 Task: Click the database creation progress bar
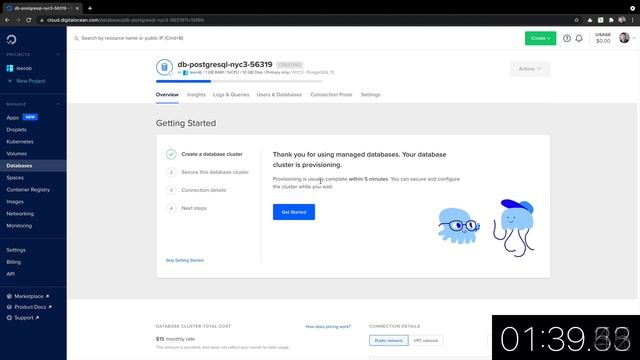click(239, 81)
